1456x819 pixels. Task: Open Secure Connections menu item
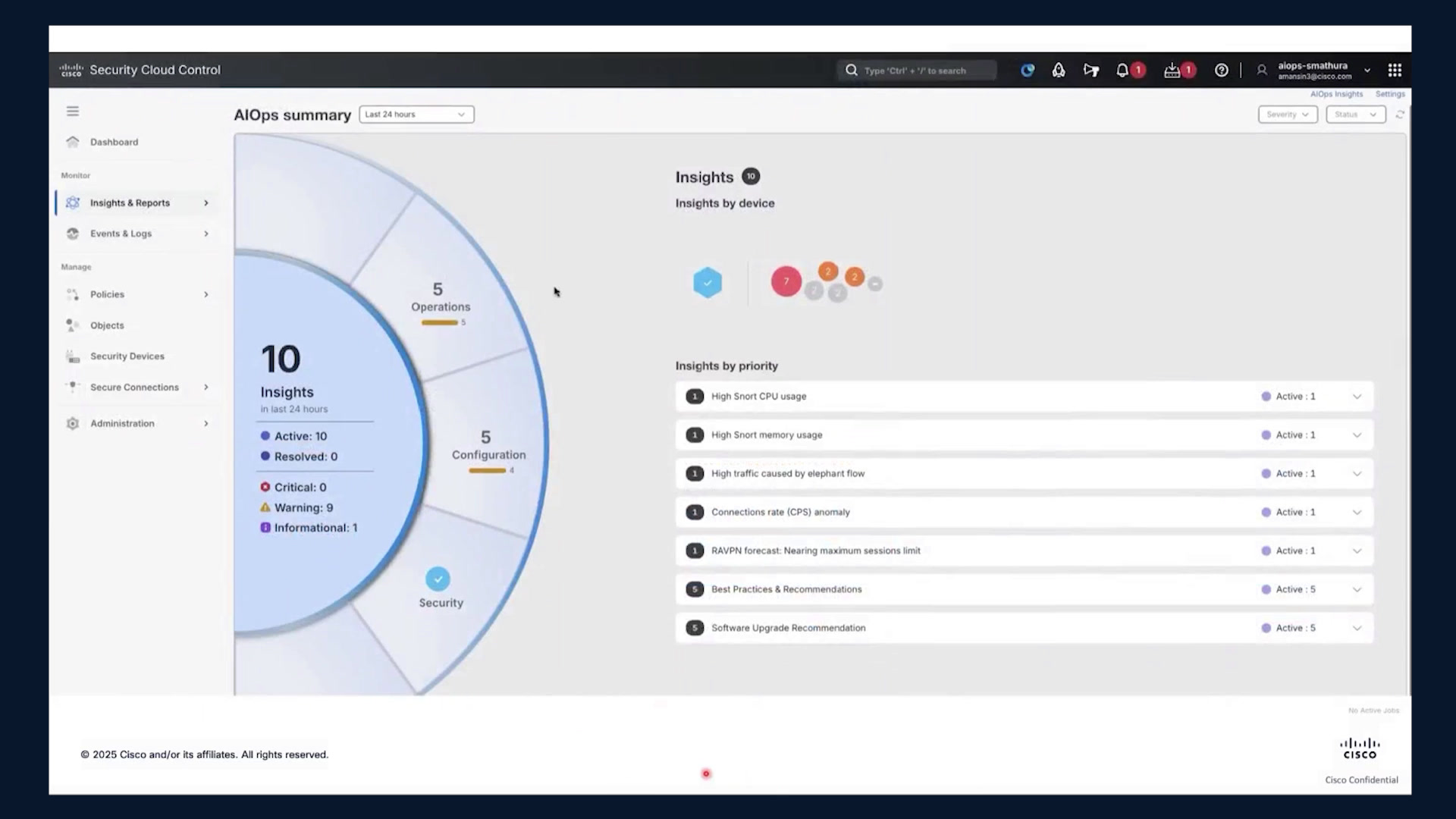coord(136,388)
